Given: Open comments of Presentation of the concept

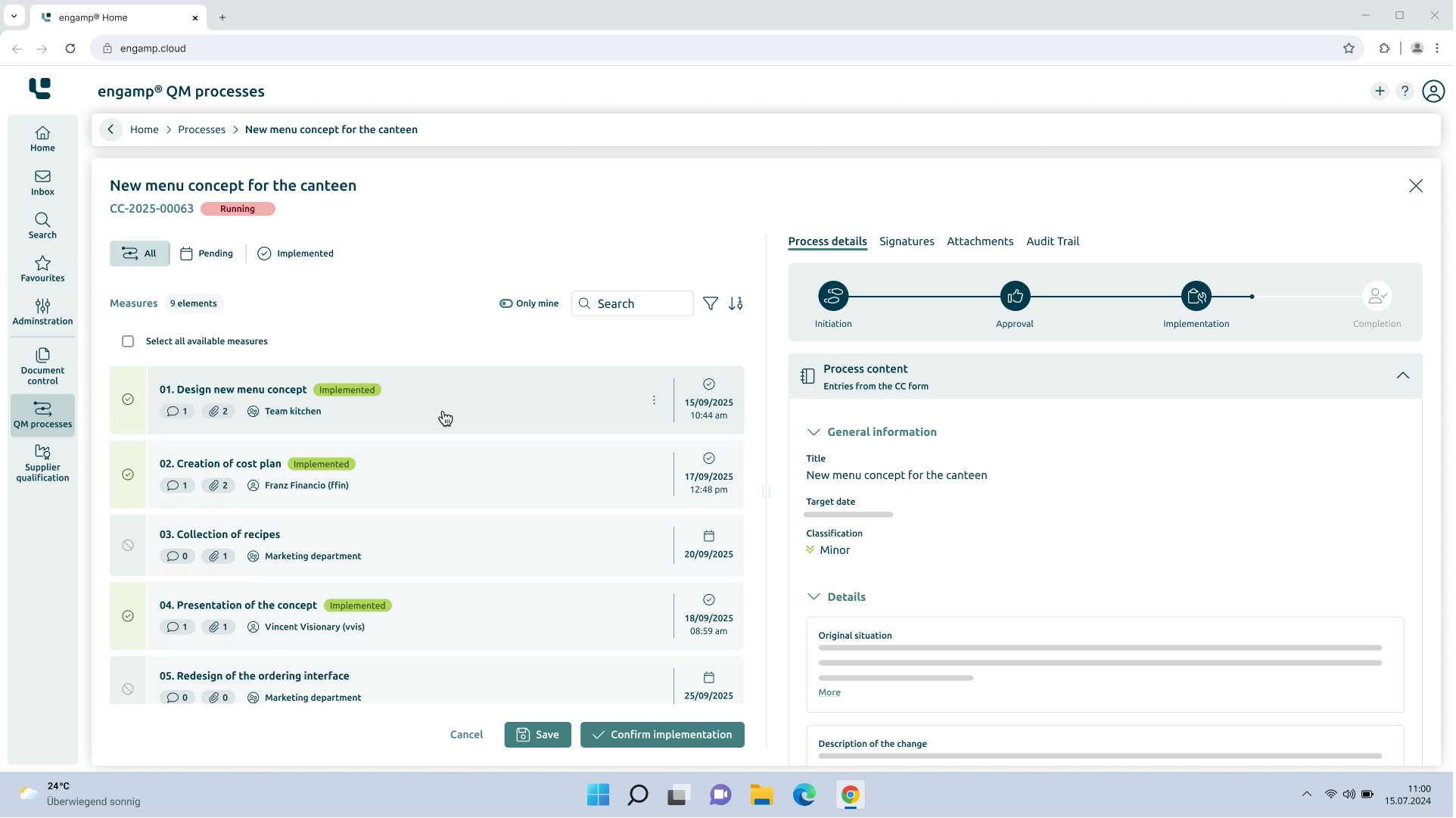Looking at the screenshot, I should pyautogui.click(x=178, y=628).
